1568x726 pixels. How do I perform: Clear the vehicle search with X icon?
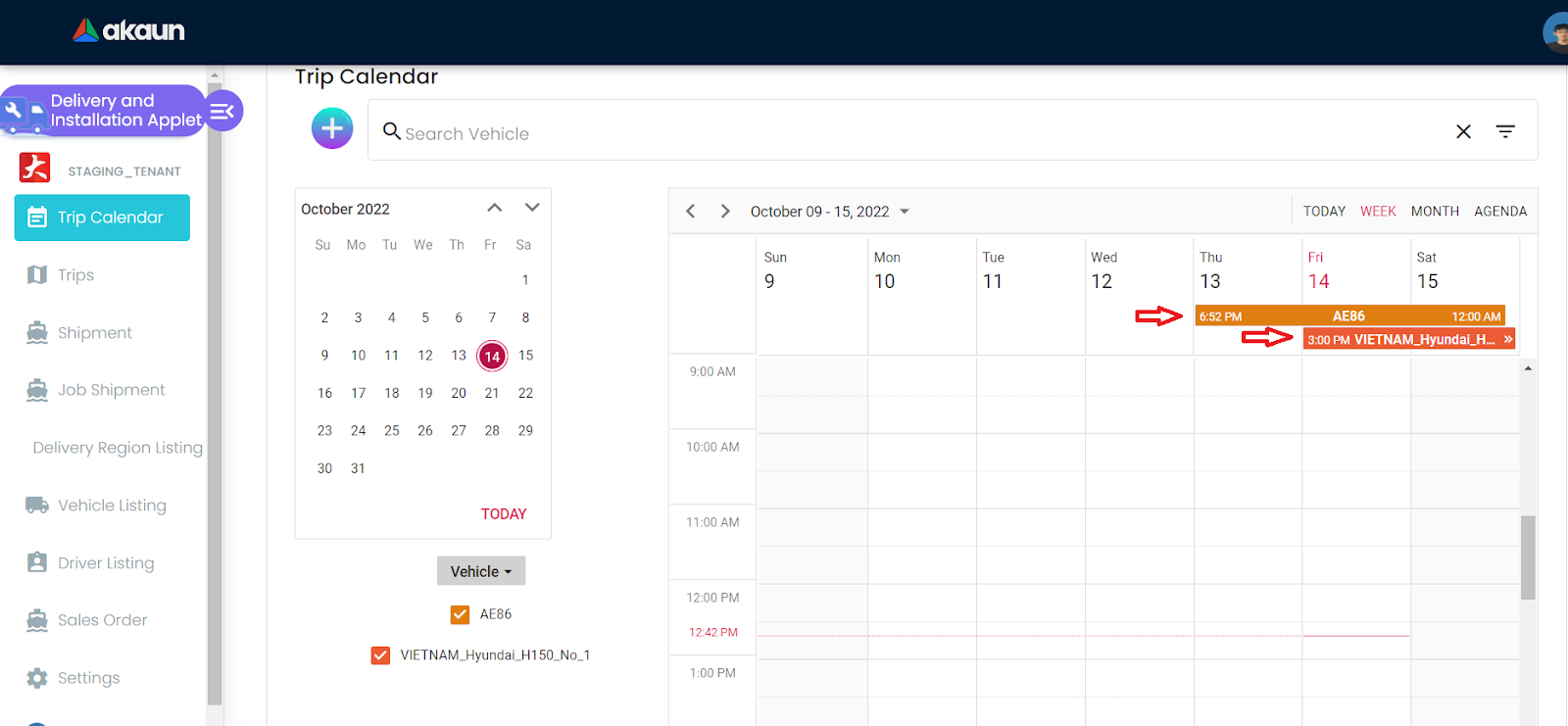[x=1463, y=131]
